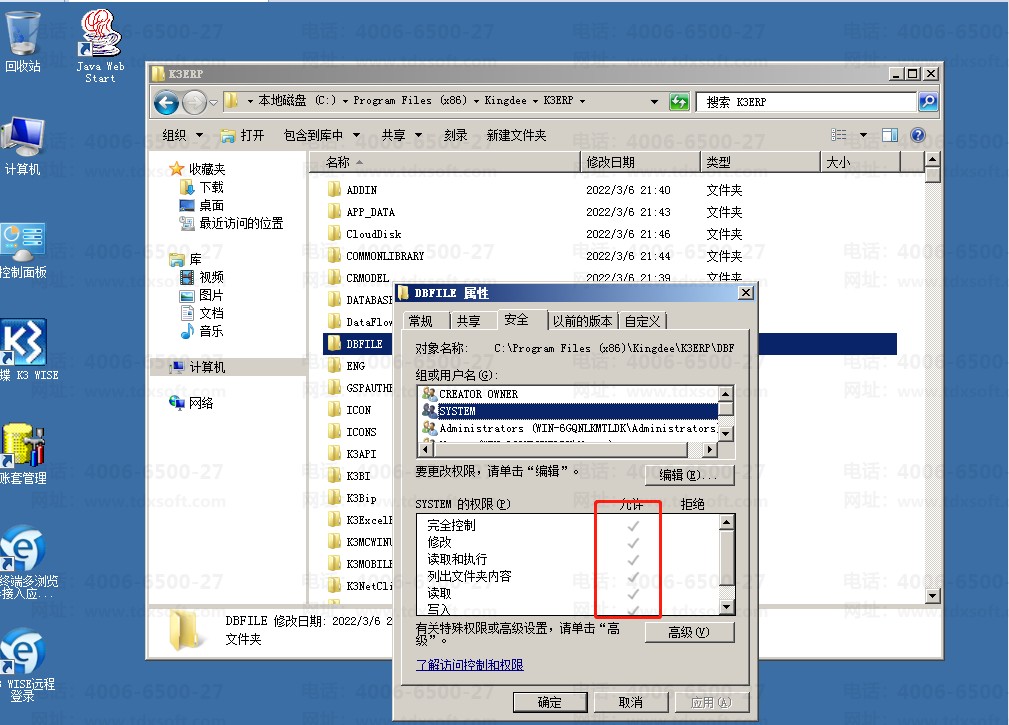Open the Recycle Bin desktop icon
The image size is (1009, 725).
tap(23, 41)
